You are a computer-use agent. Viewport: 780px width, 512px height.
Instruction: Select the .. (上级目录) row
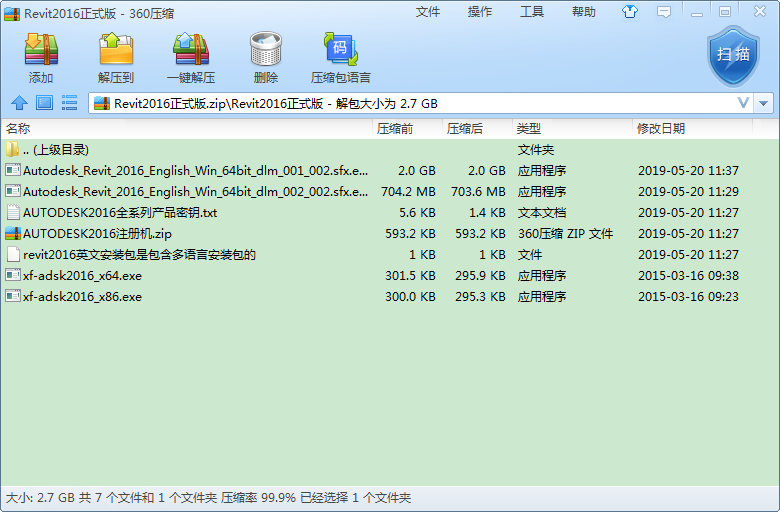390,149
